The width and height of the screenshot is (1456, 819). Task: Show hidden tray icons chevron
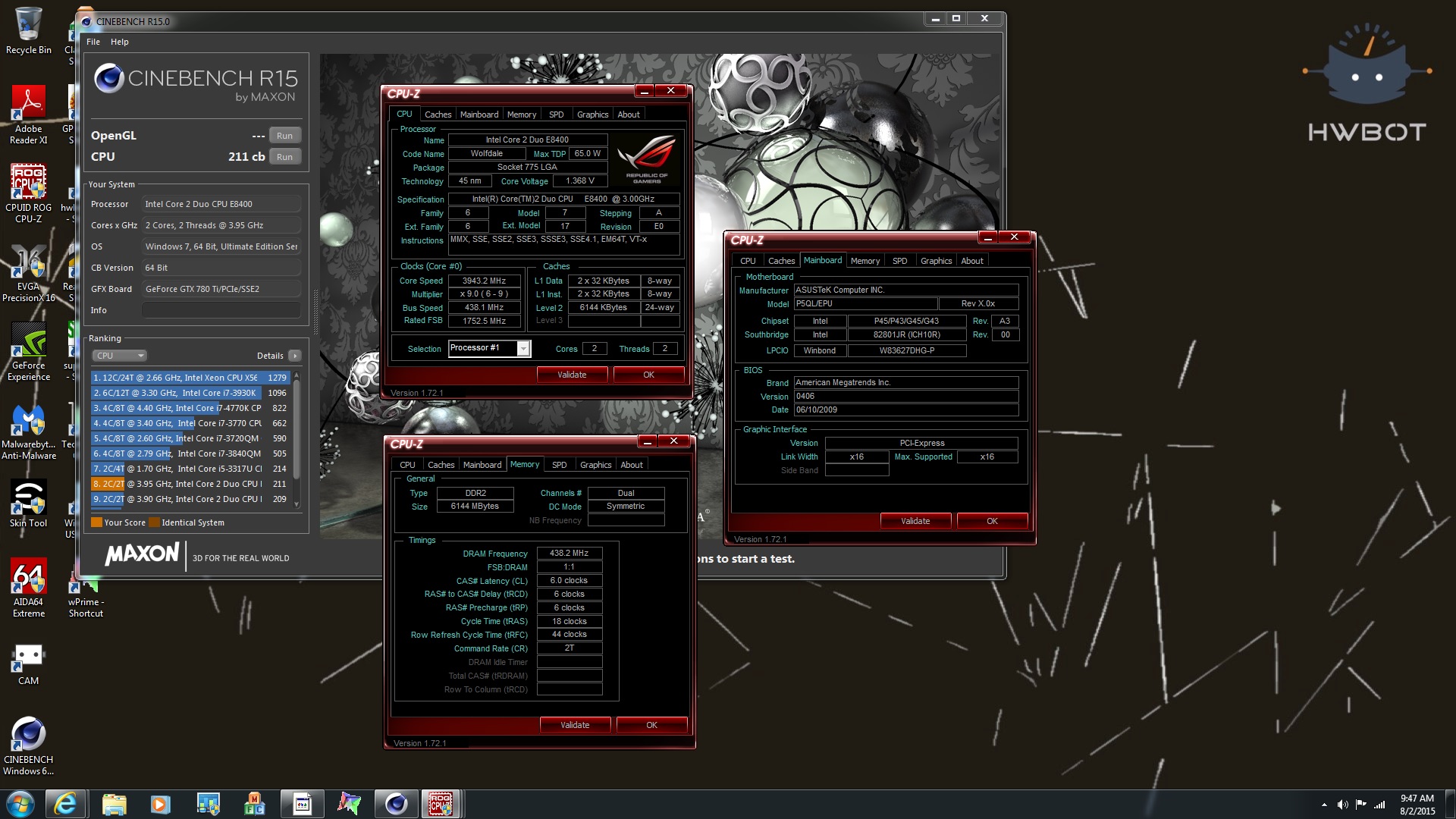tap(1324, 805)
